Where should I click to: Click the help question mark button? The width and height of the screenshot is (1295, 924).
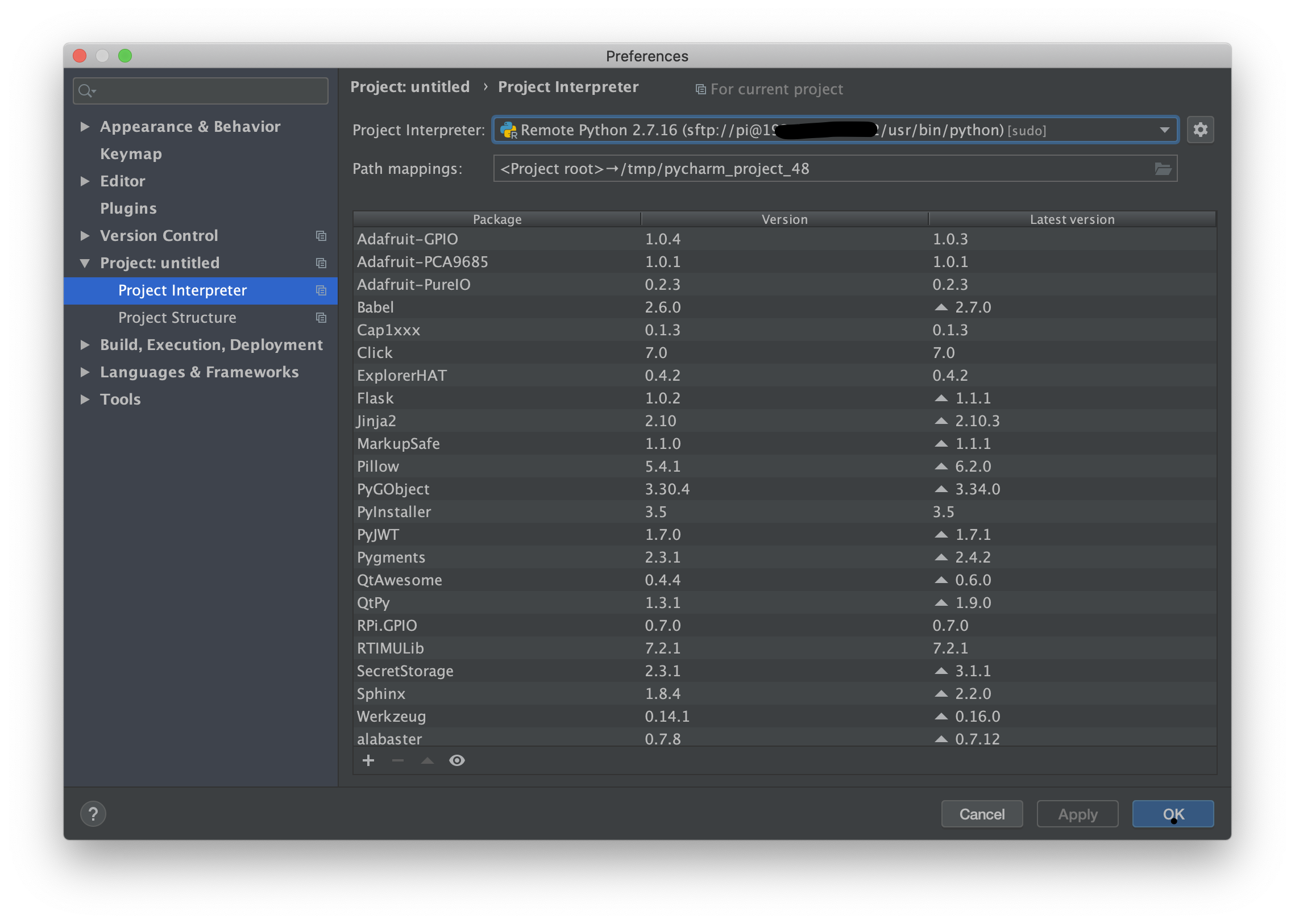click(93, 814)
